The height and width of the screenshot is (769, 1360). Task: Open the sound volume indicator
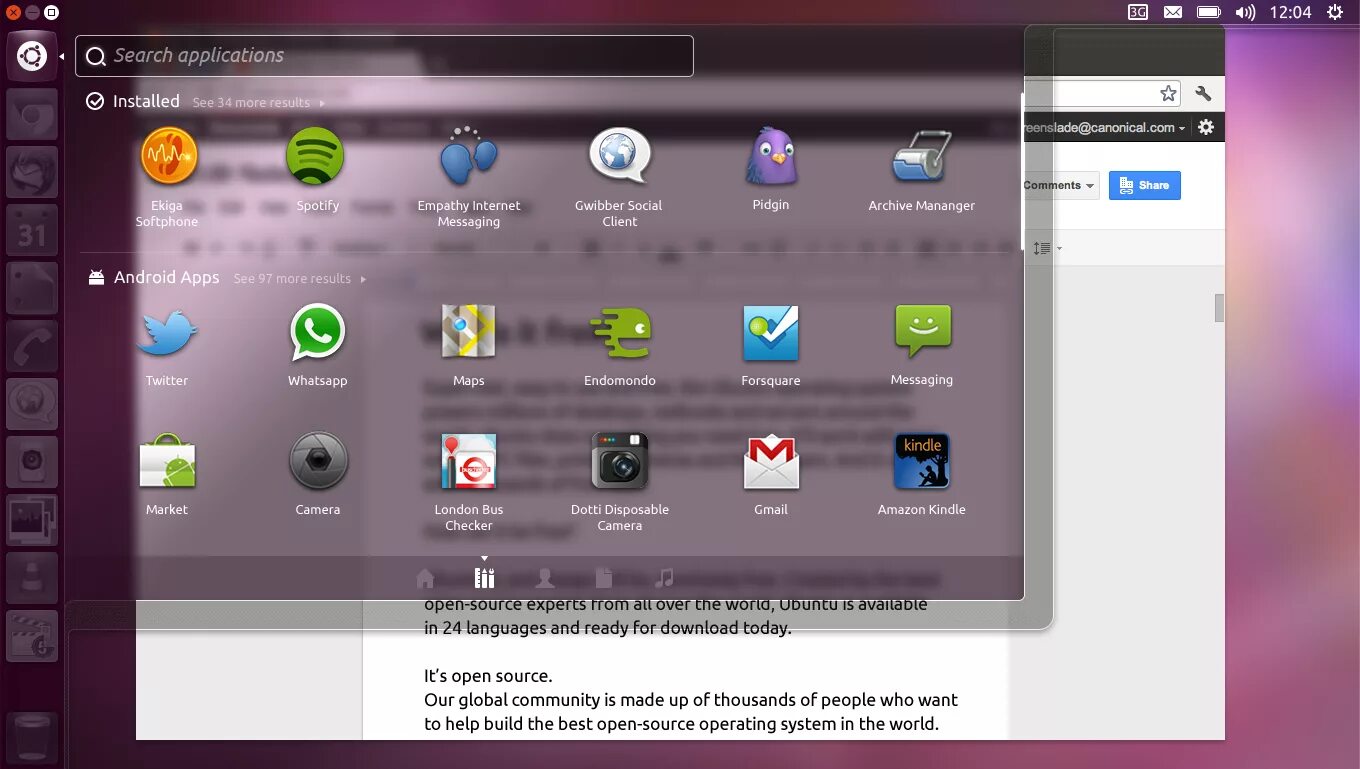click(1245, 12)
